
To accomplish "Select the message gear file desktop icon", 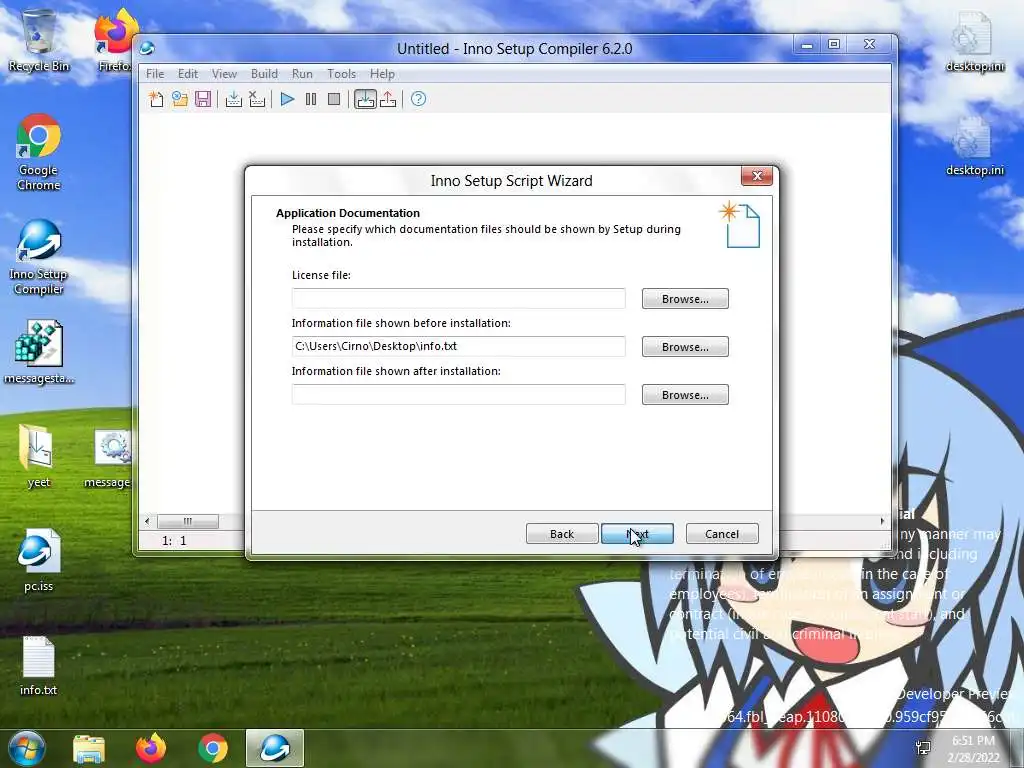I will [x=108, y=458].
